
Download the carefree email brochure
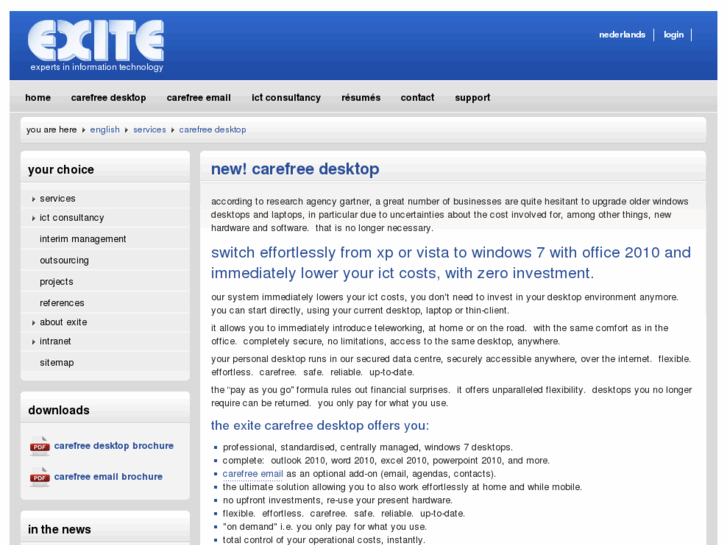[x=108, y=477]
